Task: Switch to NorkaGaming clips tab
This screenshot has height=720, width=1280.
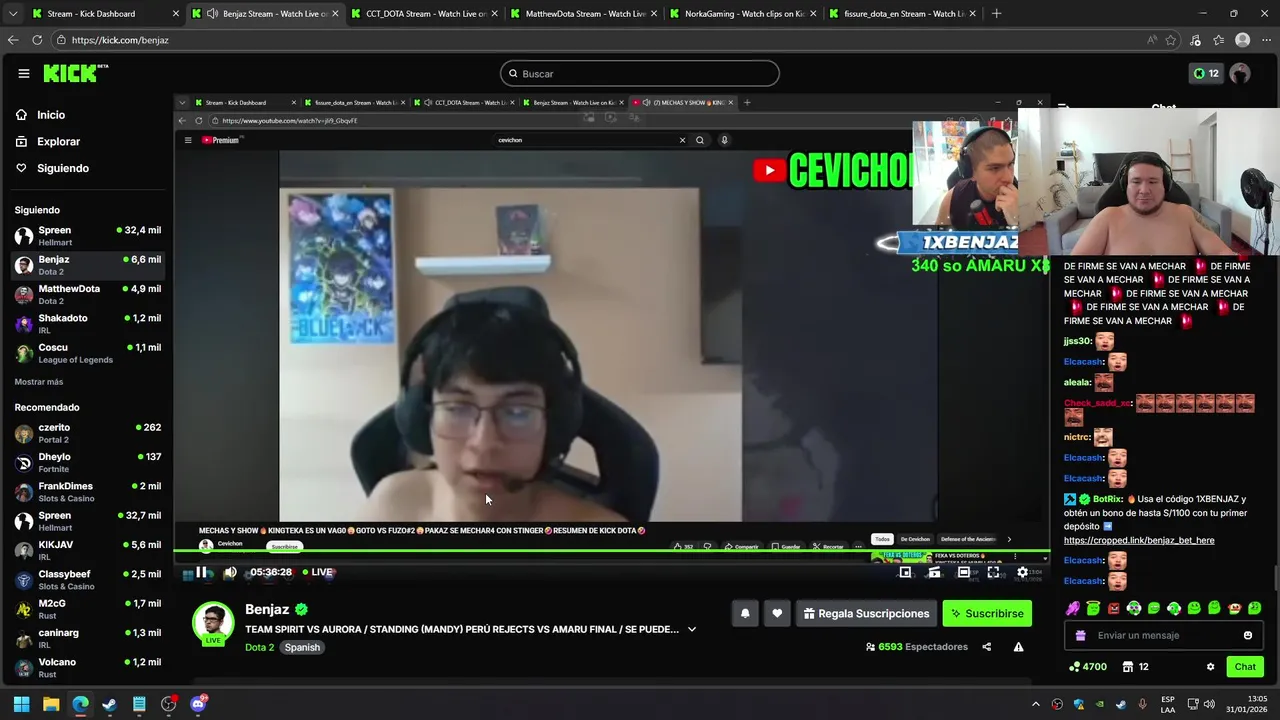Action: [x=744, y=14]
